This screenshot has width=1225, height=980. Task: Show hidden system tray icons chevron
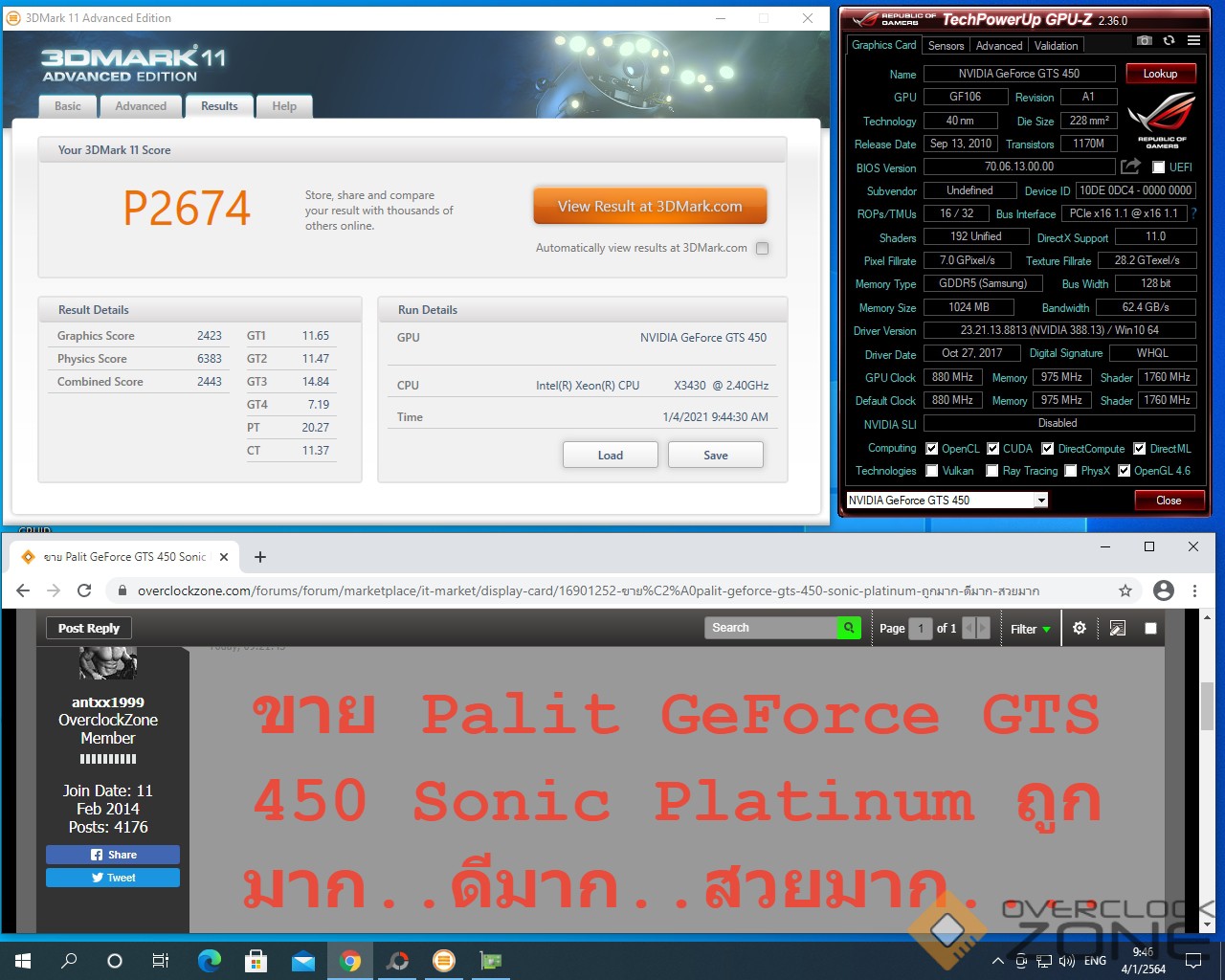pyautogui.click(x=998, y=961)
